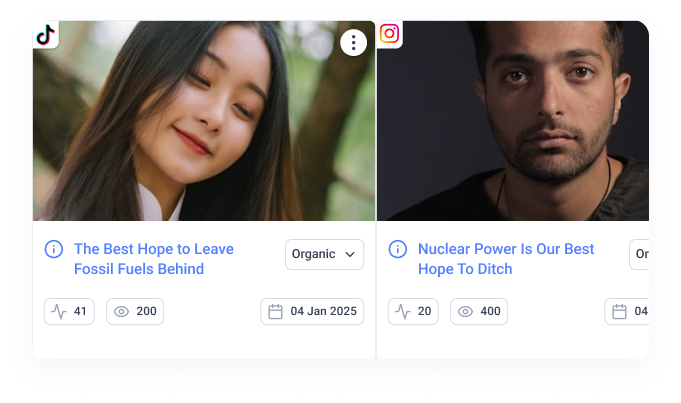Click the eye views icon showing 400

(465, 311)
